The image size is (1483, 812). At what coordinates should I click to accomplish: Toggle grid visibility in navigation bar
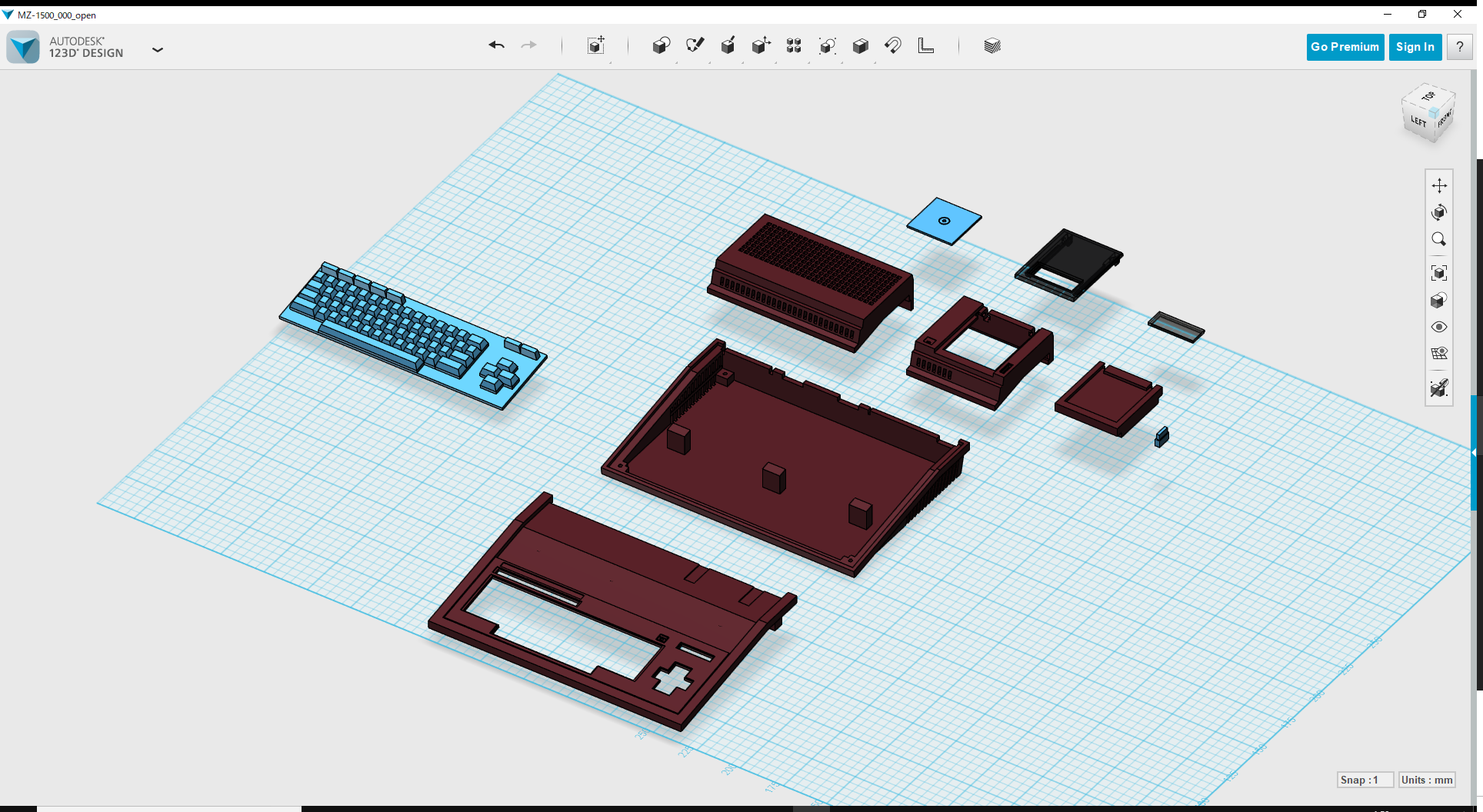coord(1439,354)
